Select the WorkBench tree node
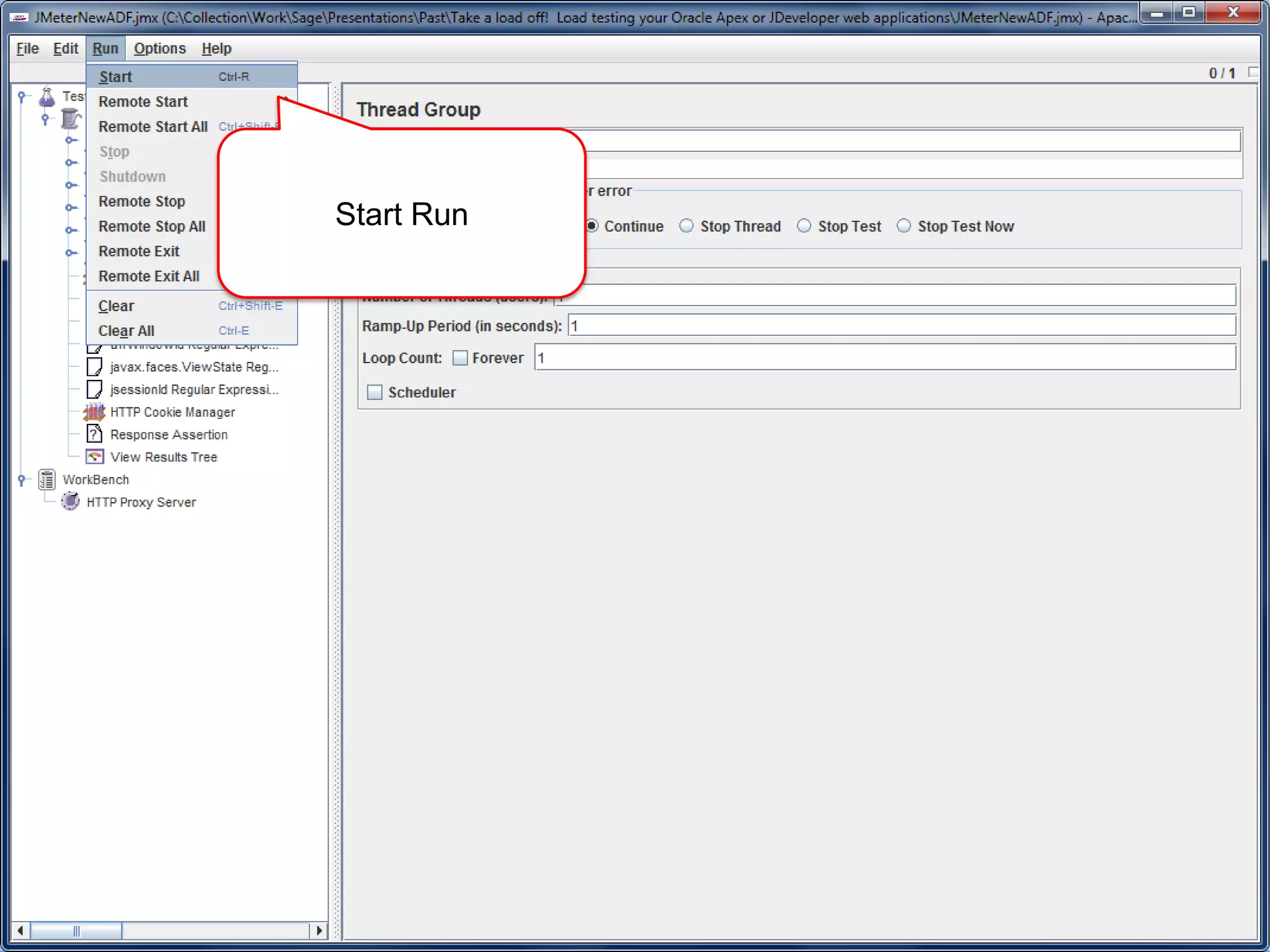1270x952 pixels. 95,480
